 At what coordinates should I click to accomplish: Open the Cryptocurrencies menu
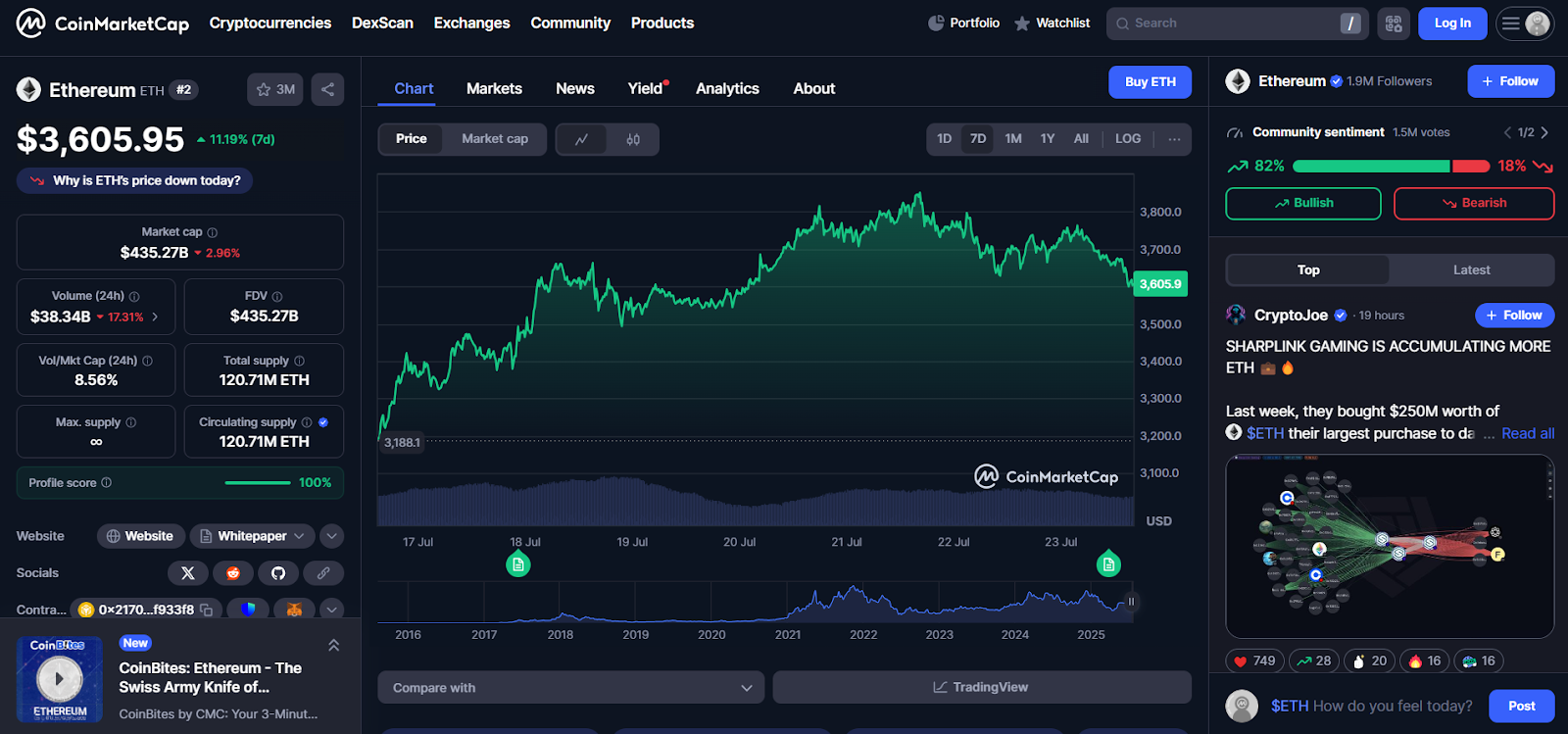(x=270, y=23)
